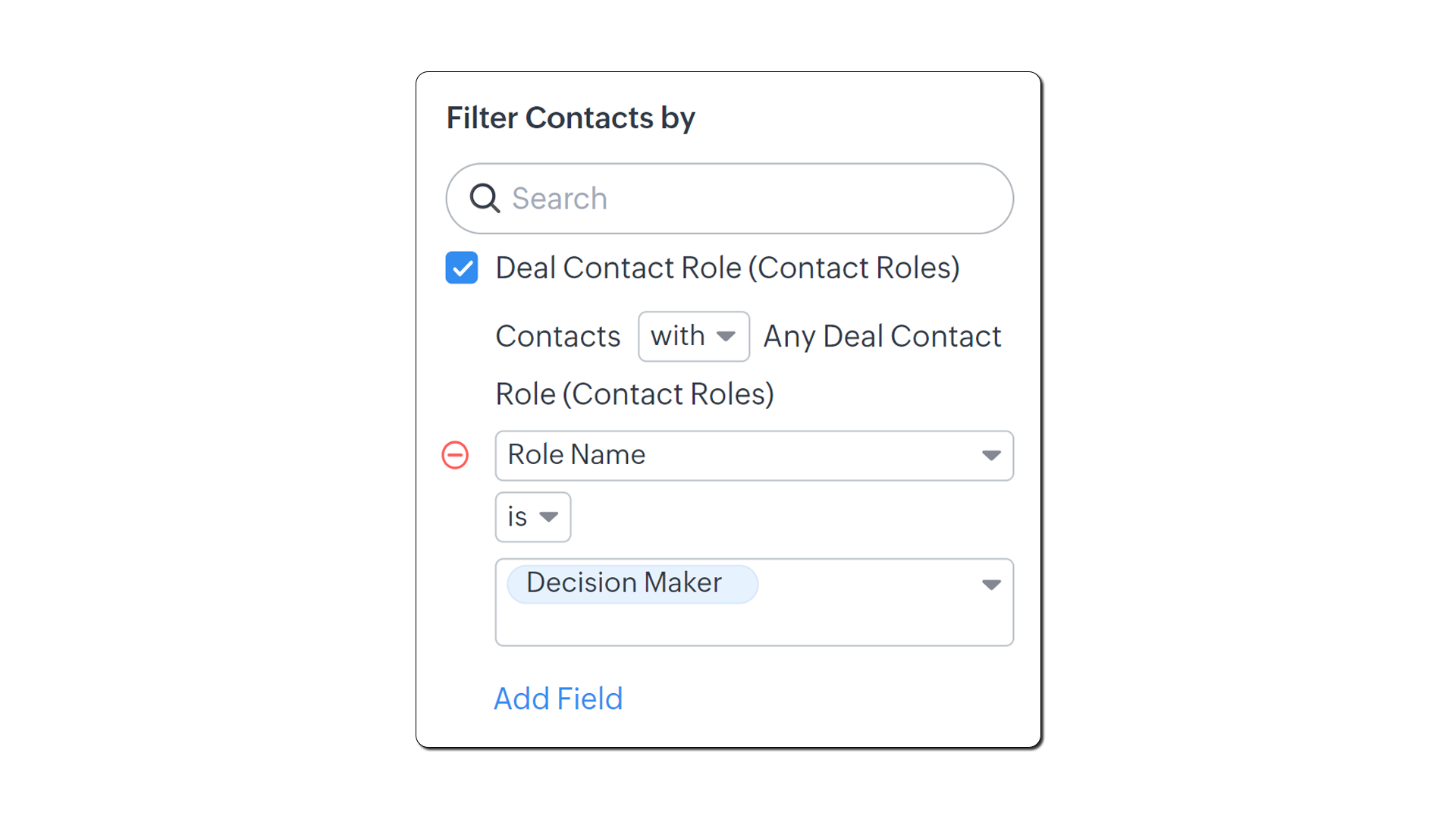Viewport: 1456px width, 819px height.
Task: Click the magnifying glass search icon
Action: pyautogui.click(x=485, y=199)
